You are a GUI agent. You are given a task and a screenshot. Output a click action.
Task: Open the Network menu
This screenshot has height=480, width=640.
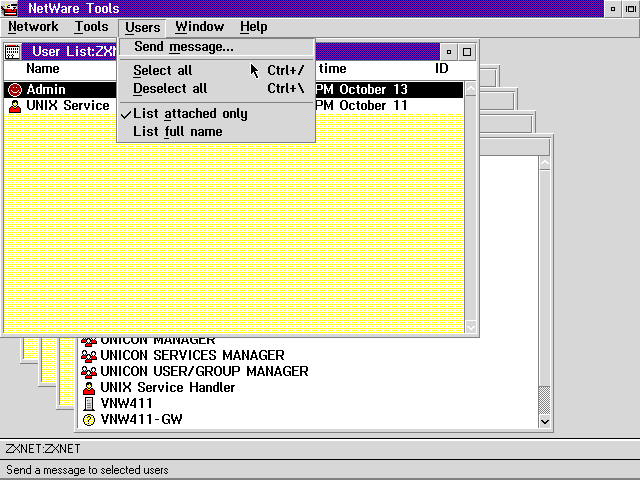[x=33, y=27]
